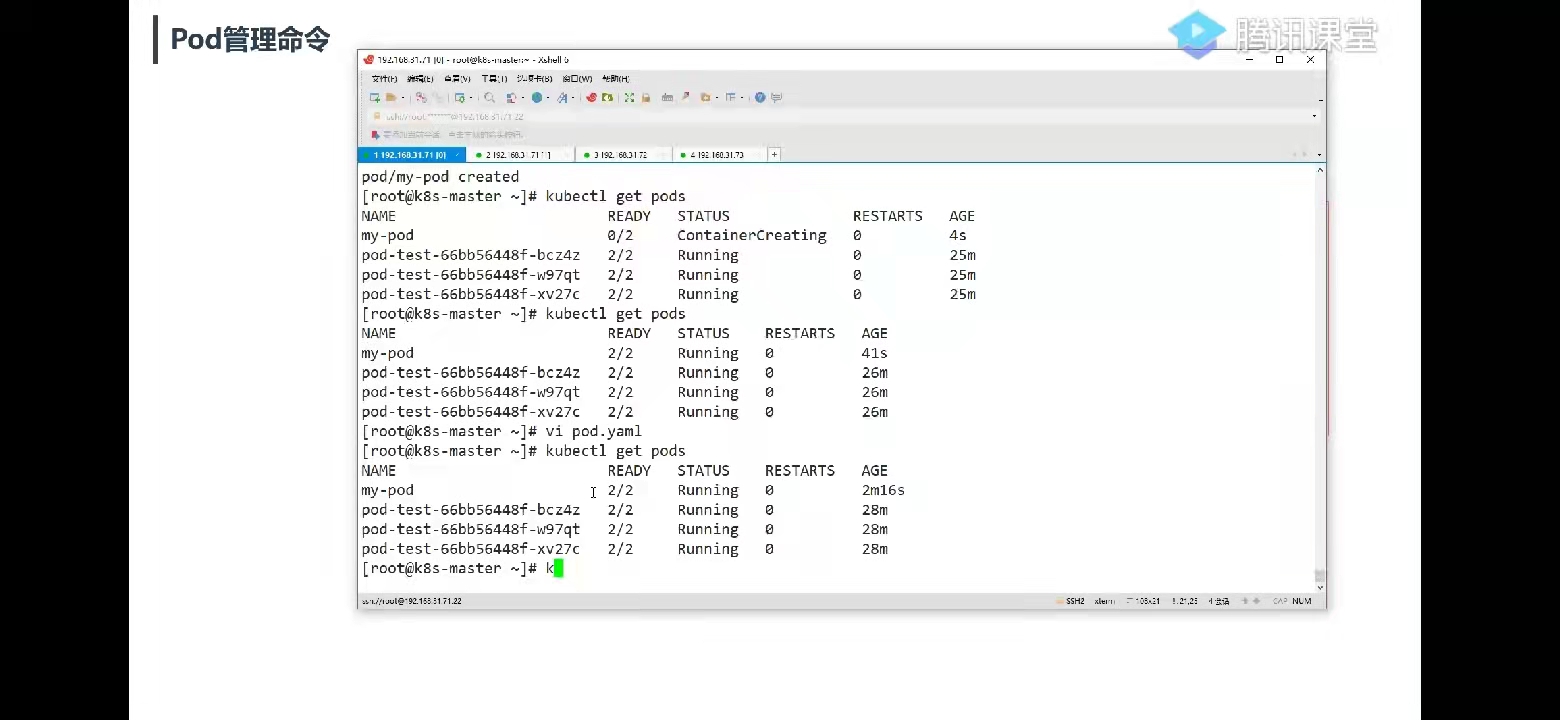Screen dimensions: 1560x720
Task: Click the NUM indicator in status bar
Action: click(x=1302, y=601)
